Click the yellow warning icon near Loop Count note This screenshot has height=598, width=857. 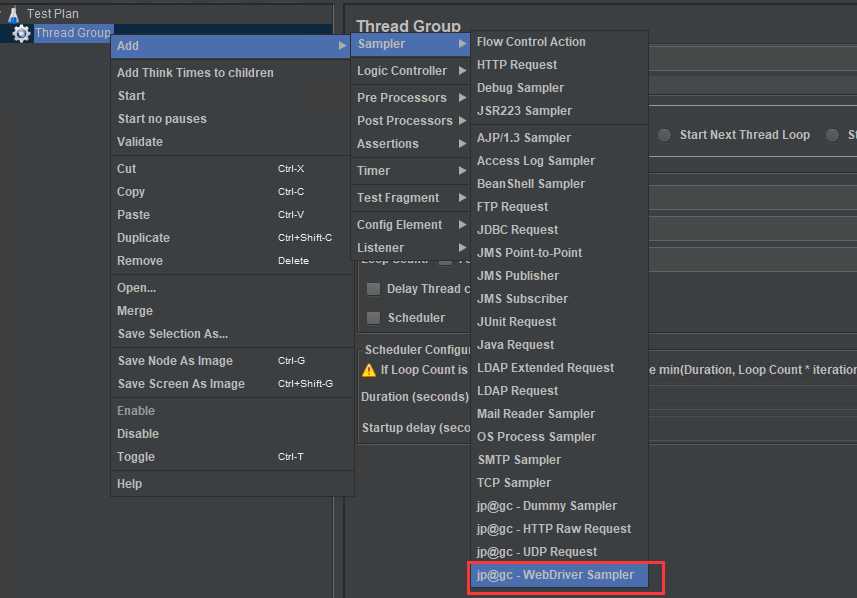click(369, 370)
